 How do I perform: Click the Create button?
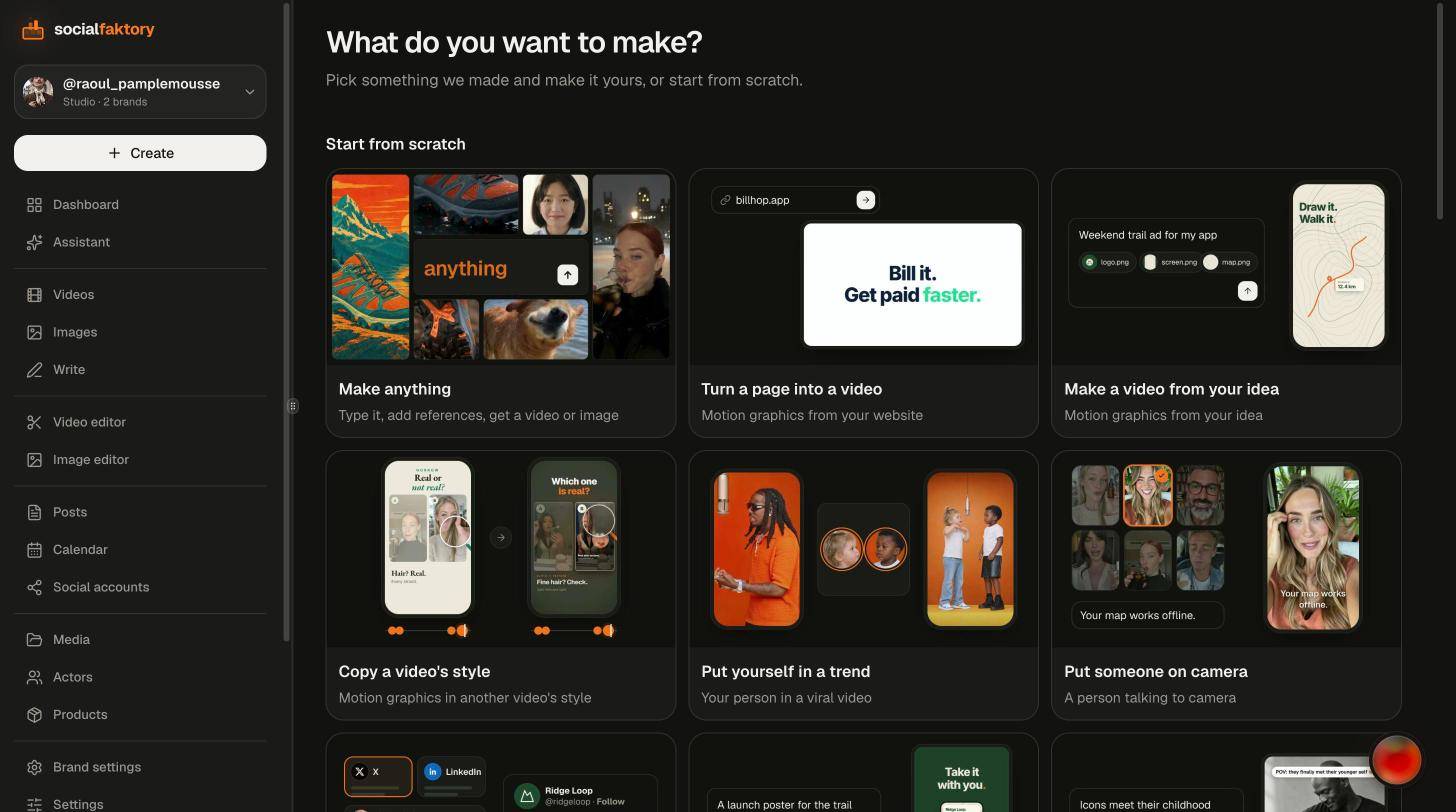[x=140, y=153]
